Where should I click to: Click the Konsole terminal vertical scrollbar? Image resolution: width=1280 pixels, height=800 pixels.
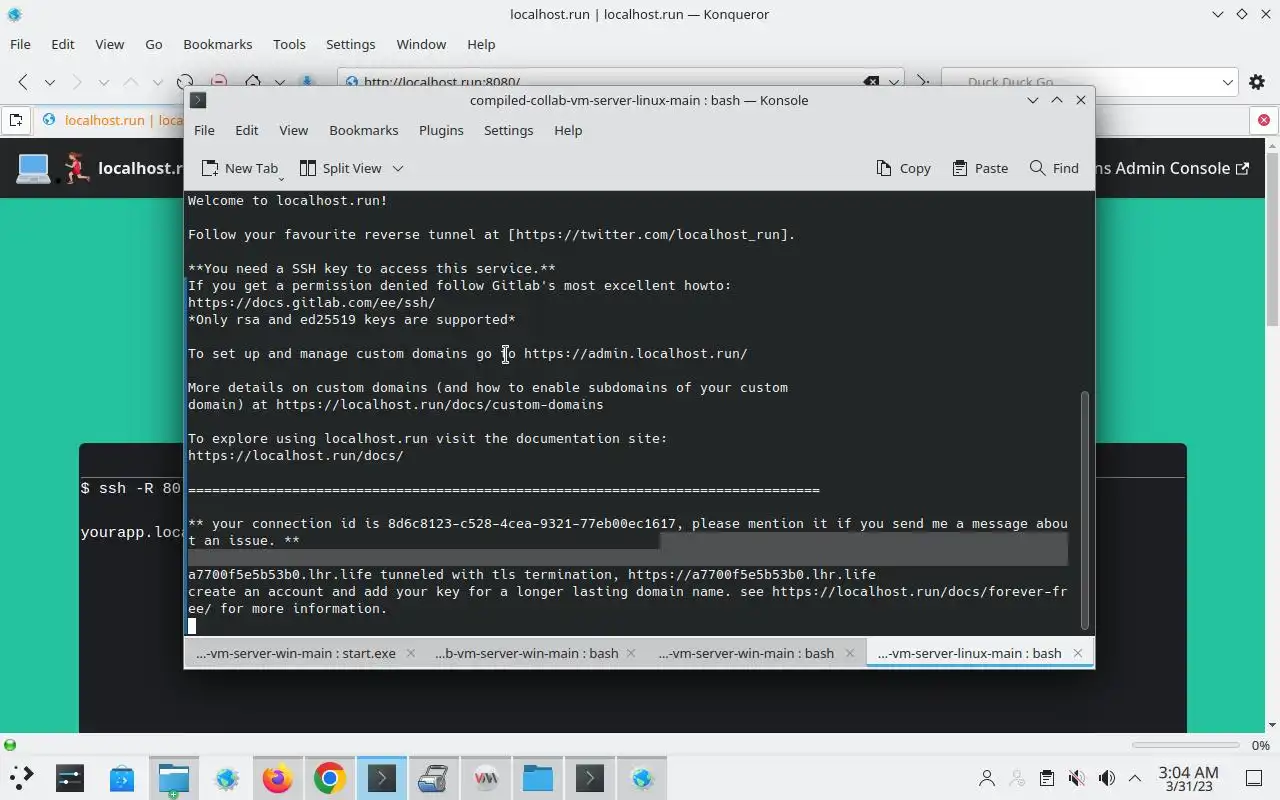tap(1084, 510)
